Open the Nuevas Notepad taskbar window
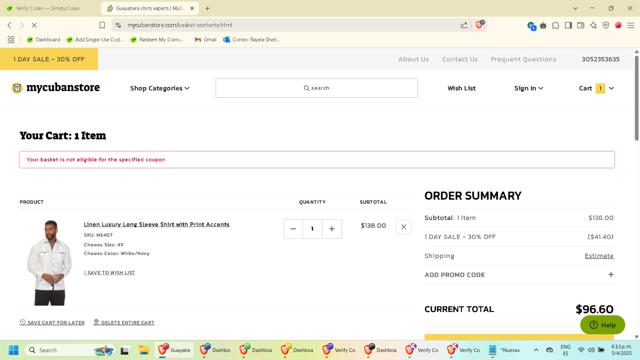 pyautogui.click(x=505, y=350)
